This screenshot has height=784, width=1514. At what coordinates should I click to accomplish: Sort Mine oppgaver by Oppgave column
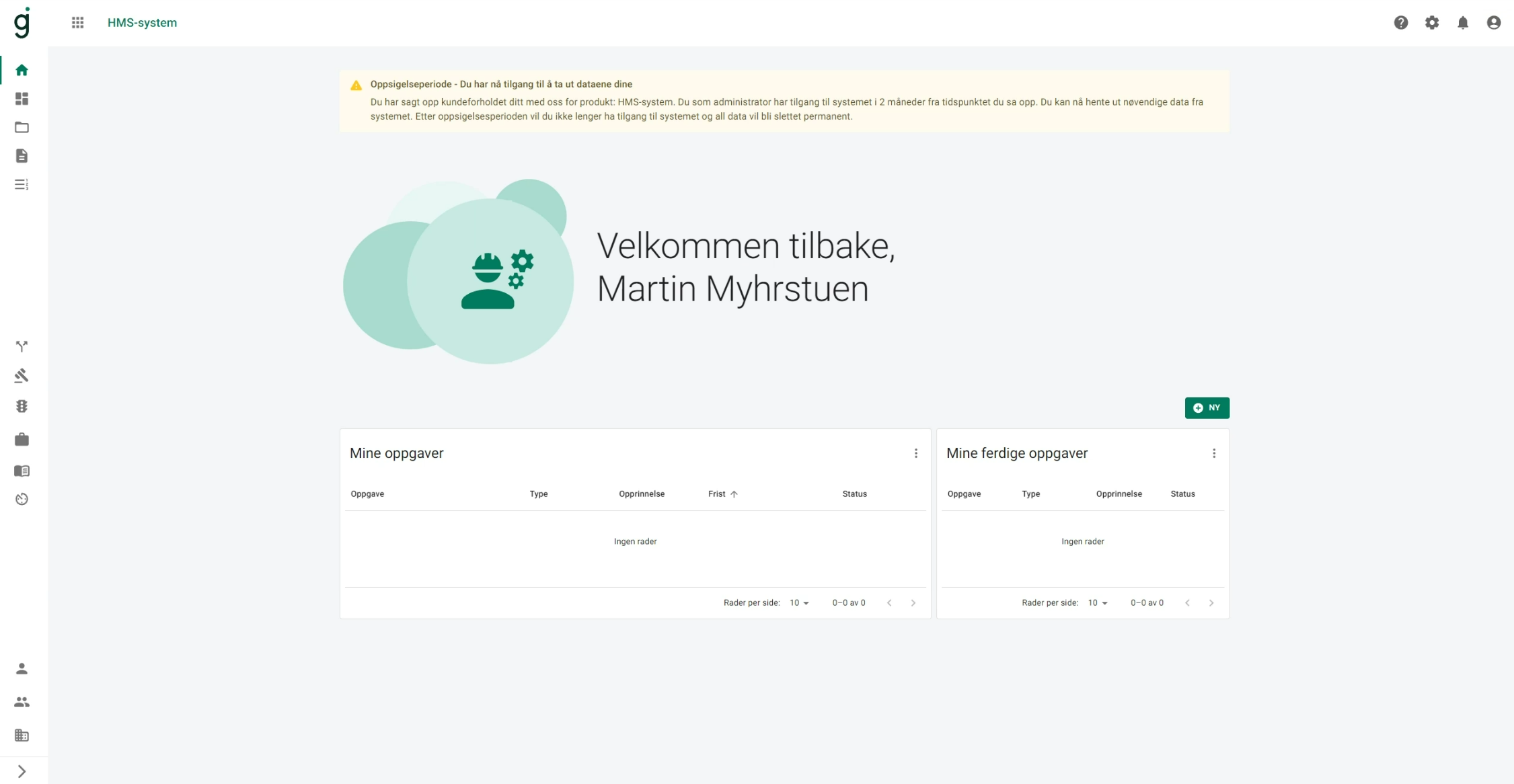point(367,494)
